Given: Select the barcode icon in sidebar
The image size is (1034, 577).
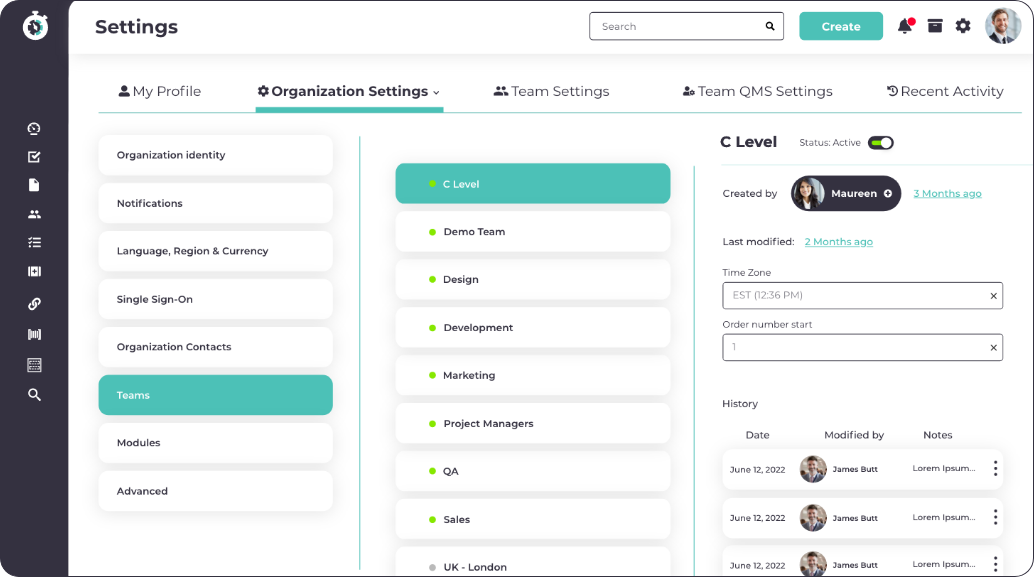Looking at the screenshot, I should (x=33, y=332).
